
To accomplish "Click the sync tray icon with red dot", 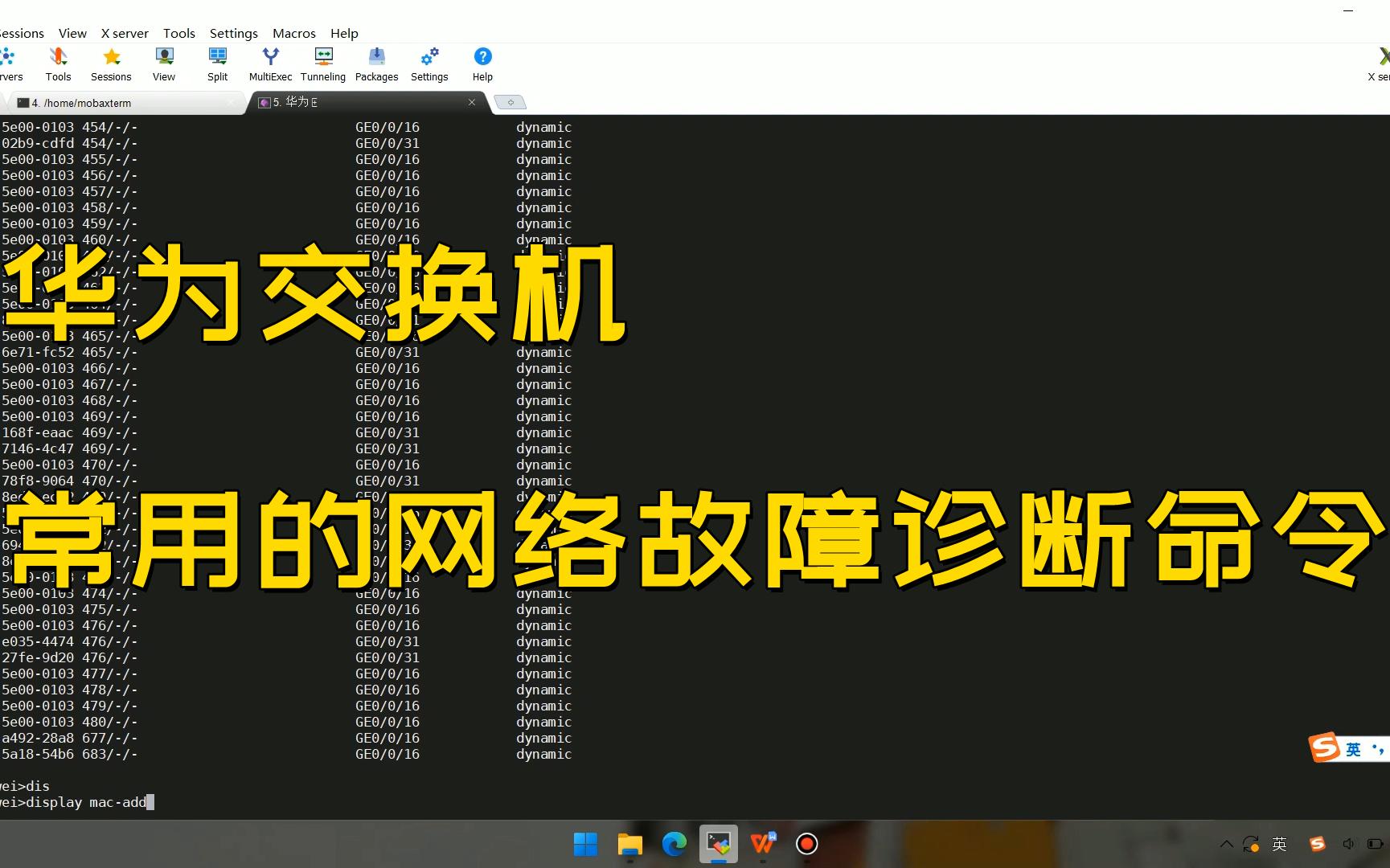I will tap(1251, 844).
